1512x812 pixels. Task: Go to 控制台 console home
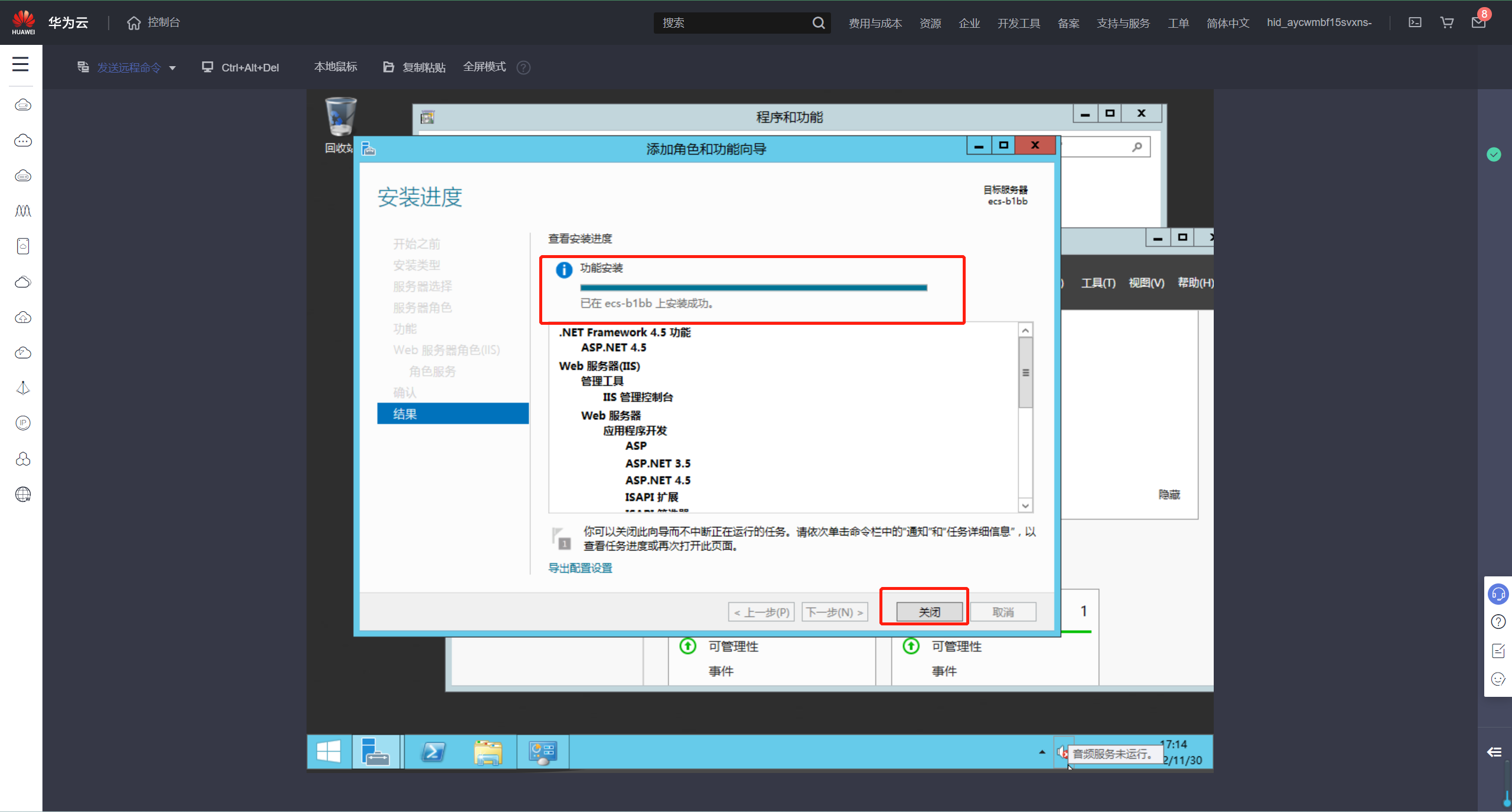pos(154,22)
